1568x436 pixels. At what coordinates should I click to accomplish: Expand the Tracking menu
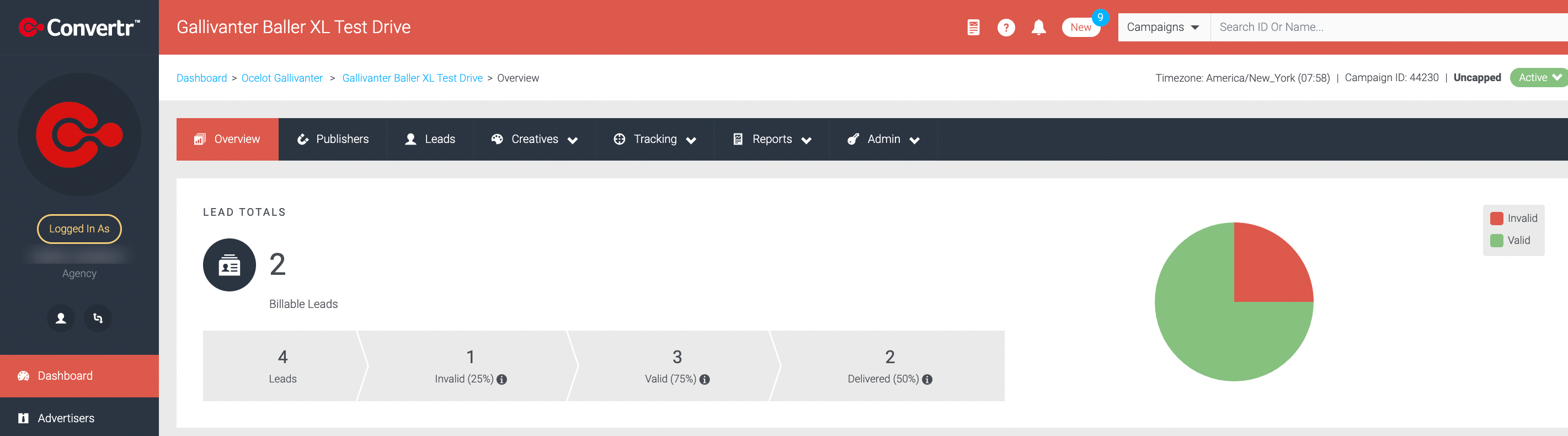[x=654, y=139]
